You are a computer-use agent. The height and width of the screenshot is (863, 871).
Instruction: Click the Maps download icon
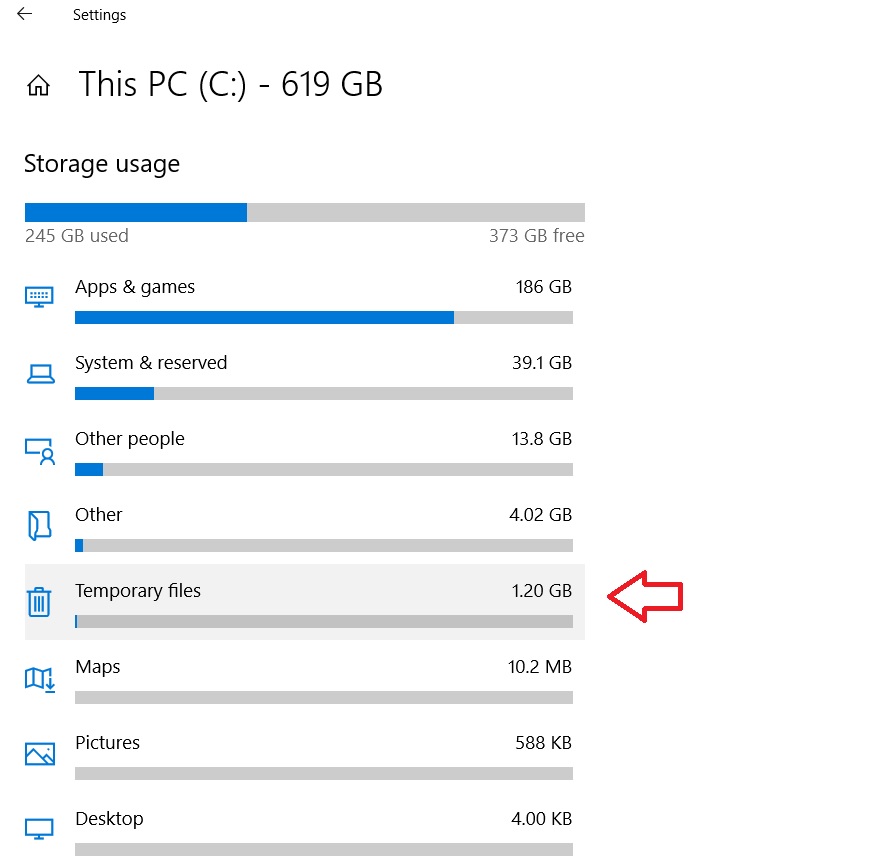pyautogui.click(x=40, y=679)
